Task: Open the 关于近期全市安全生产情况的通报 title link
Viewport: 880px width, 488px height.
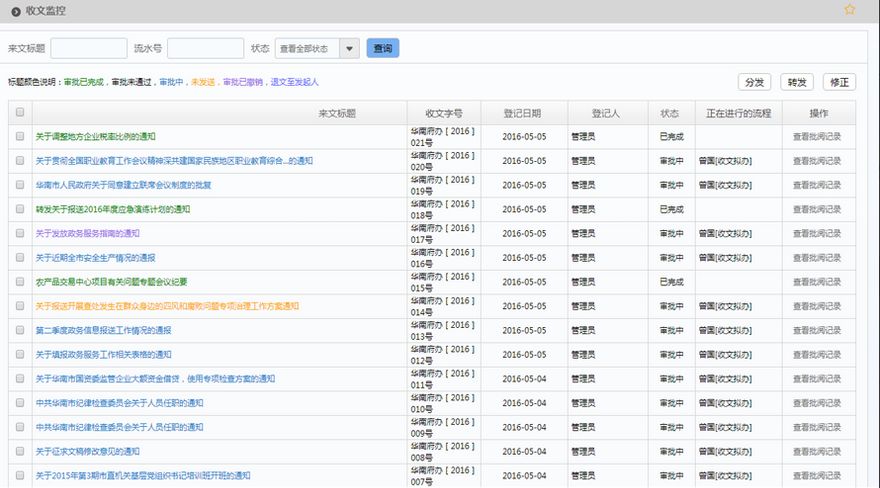Action: click(x=95, y=258)
